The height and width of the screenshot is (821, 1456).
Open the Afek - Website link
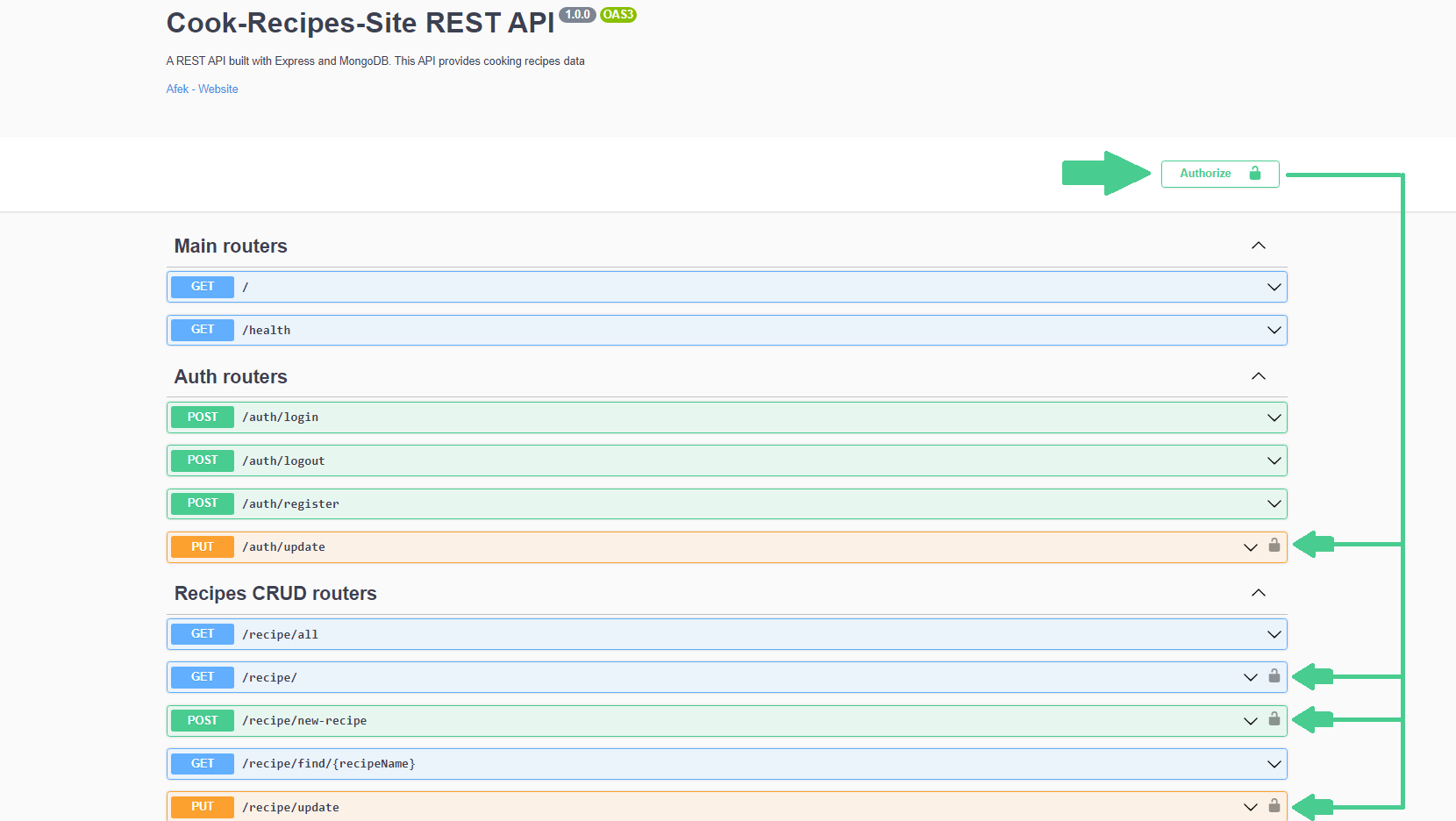pyautogui.click(x=202, y=89)
